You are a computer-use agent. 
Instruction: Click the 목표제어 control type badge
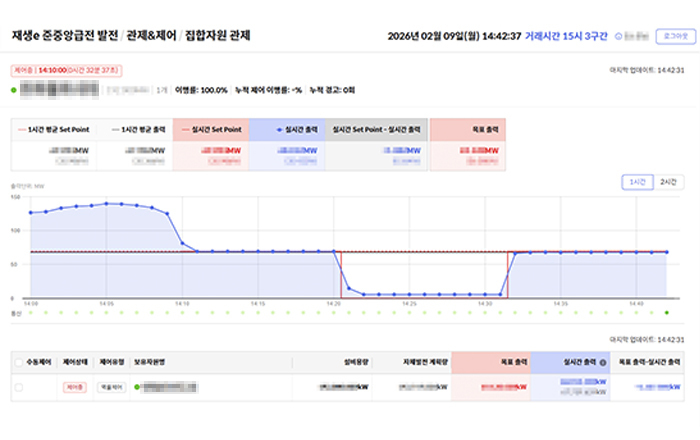(x=110, y=386)
